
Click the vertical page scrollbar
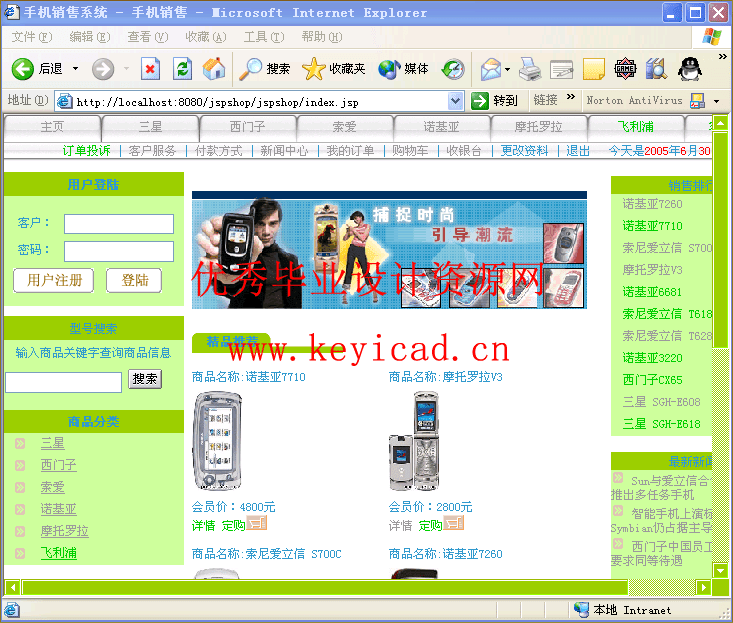(x=720, y=400)
